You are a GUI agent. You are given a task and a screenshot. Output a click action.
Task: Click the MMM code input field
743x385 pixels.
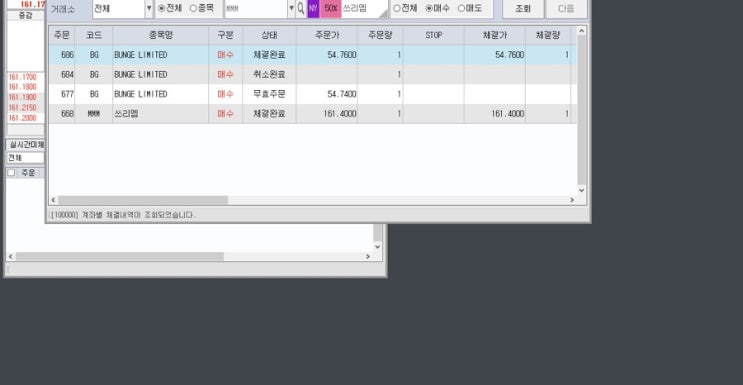[x=256, y=9]
